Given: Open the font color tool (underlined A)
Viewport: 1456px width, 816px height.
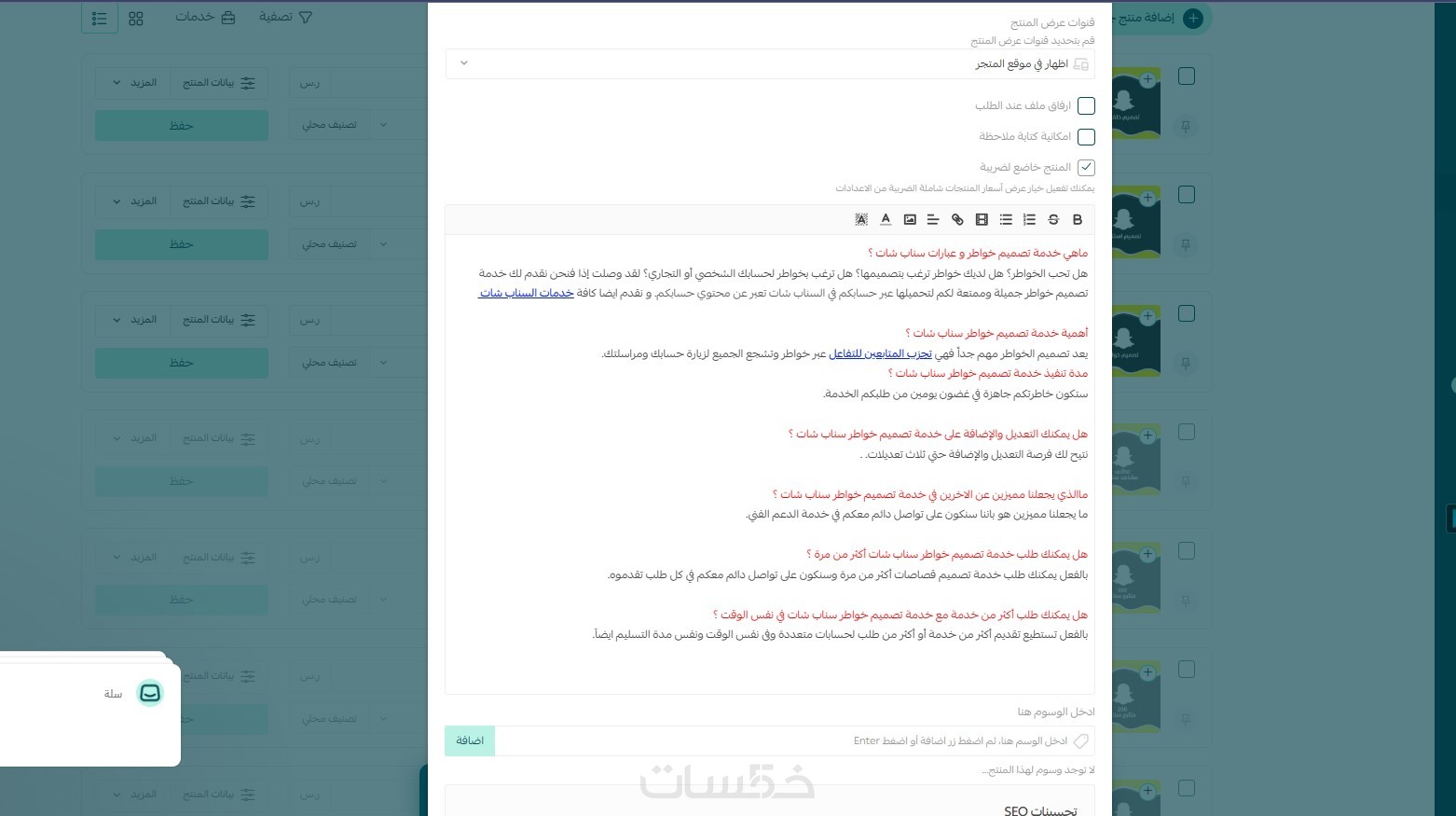Looking at the screenshot, I should (x=886, y=220).
